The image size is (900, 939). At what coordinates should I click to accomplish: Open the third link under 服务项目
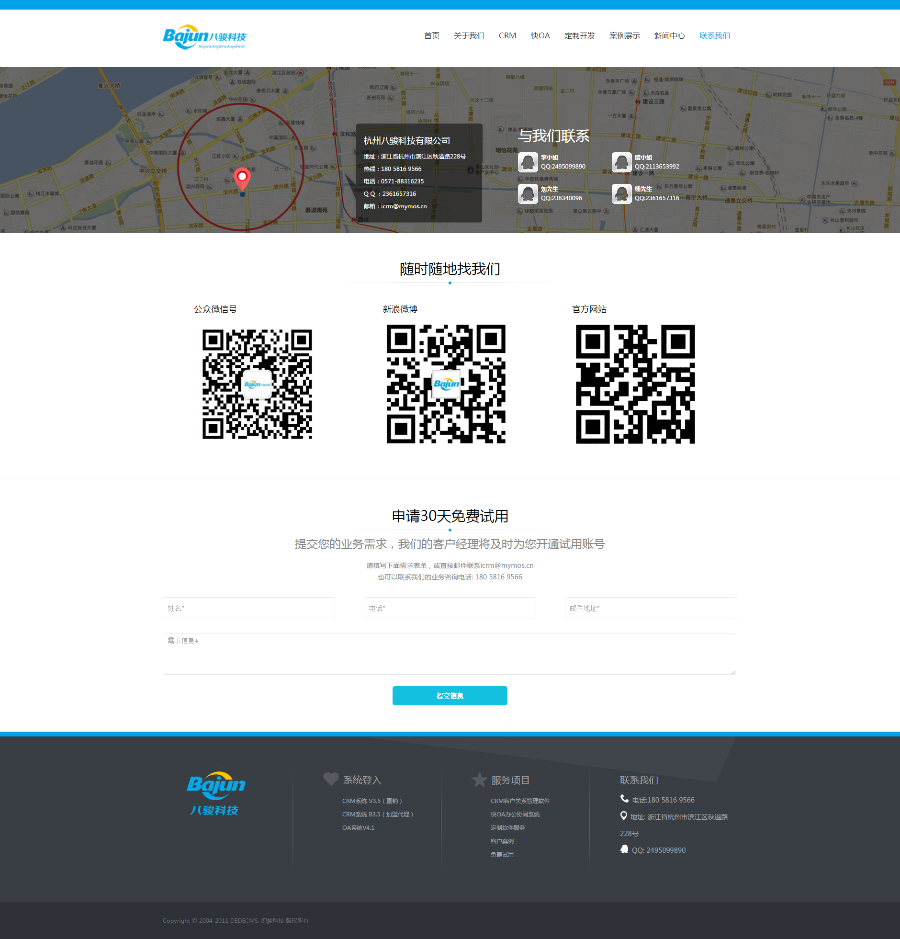coord(508,828)
